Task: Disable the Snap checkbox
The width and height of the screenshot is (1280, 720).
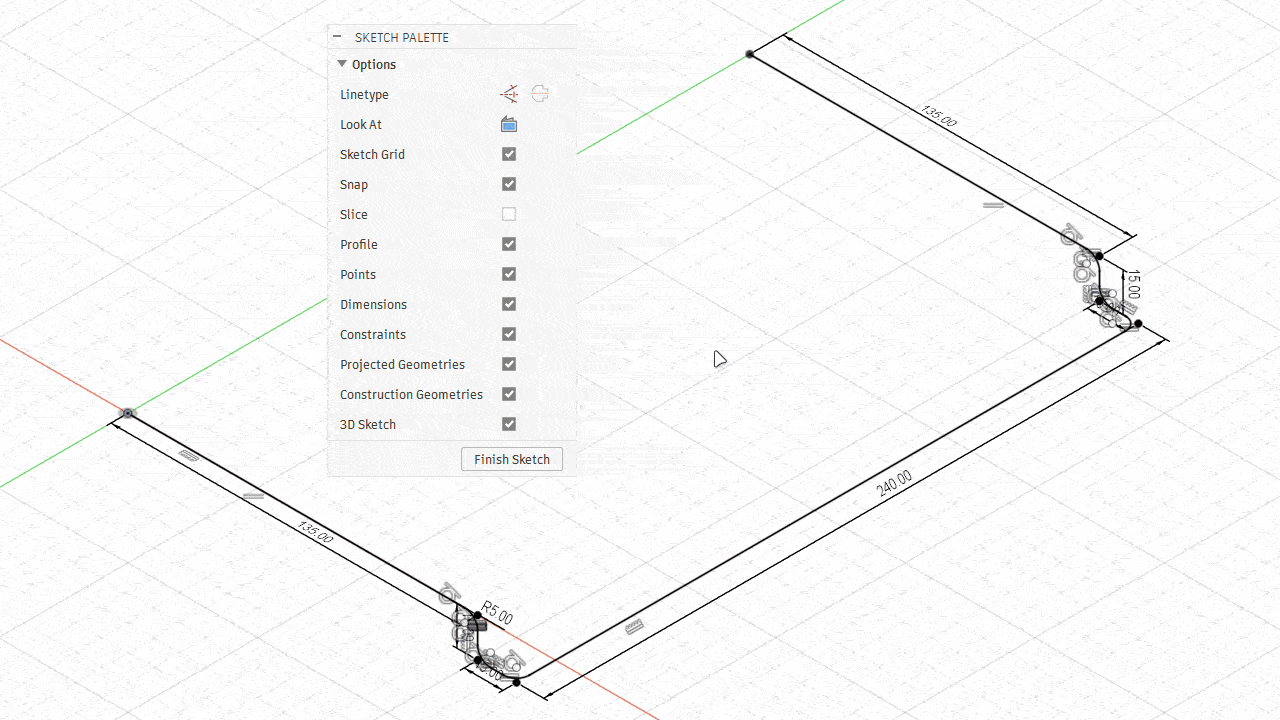Action: [x=509, y=184]
